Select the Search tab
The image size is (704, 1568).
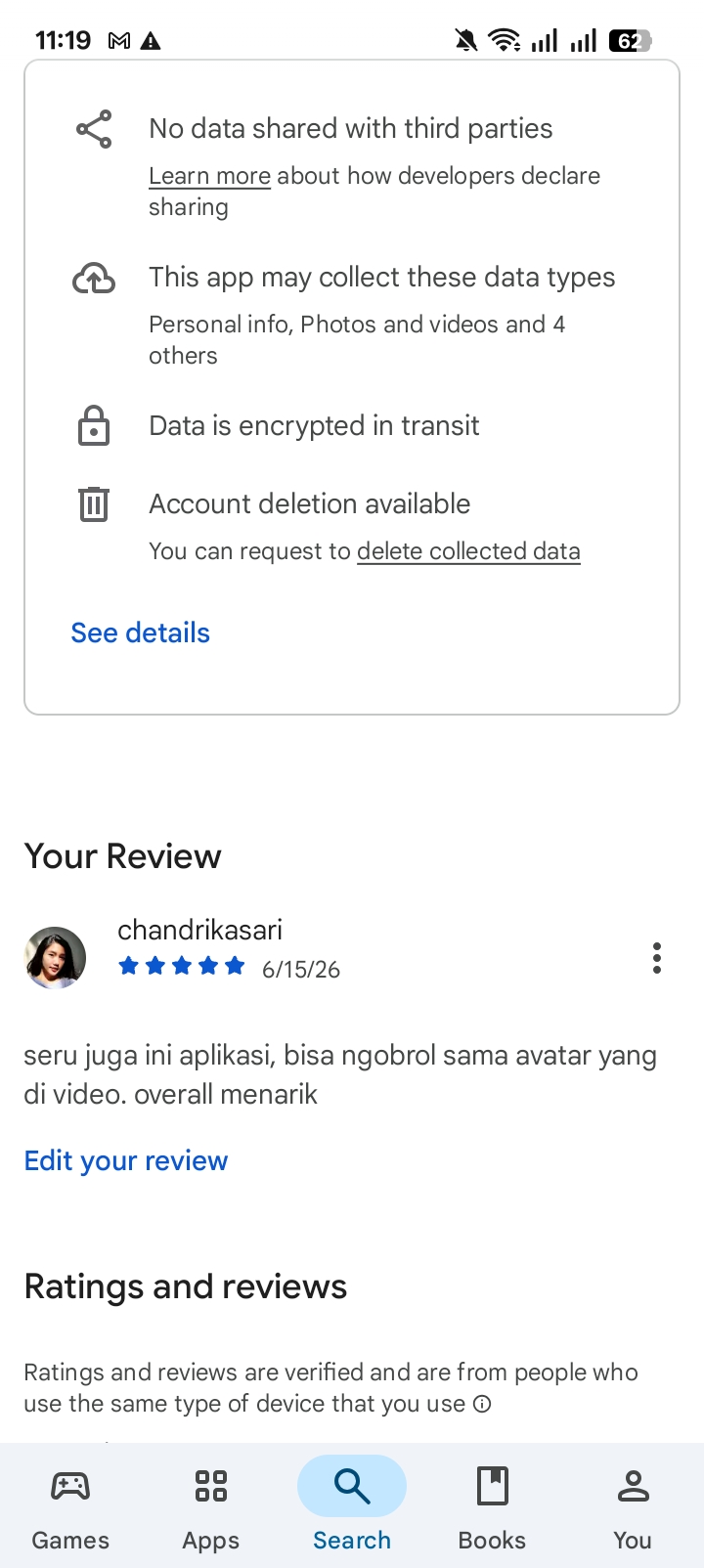pos(352,1505)
